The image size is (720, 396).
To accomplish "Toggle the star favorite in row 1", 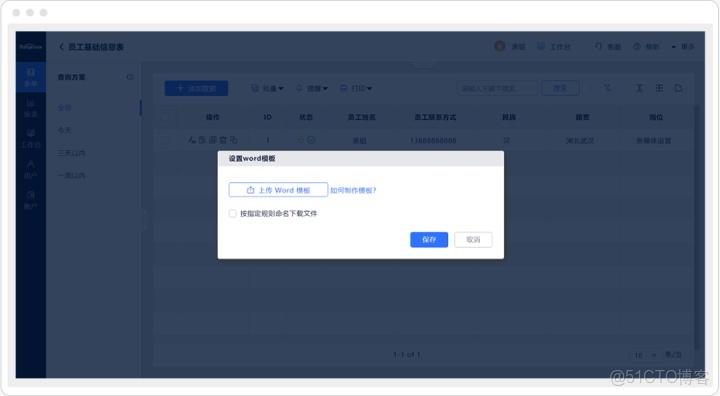I will pos(301,140).
